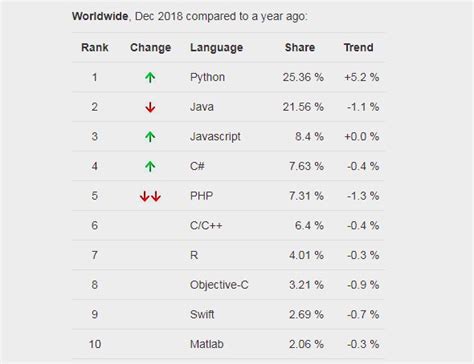Click the double red down arrows beside PHP
The image size is (474, 364).
pyautogui.click(x=150, y=196)
